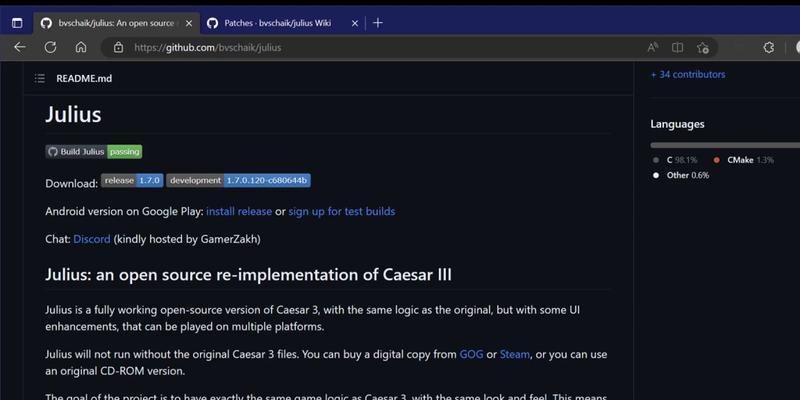This screenshot has width=800, height=400.
Task: Open a new browser tab
Action: (x=378, y=23)
